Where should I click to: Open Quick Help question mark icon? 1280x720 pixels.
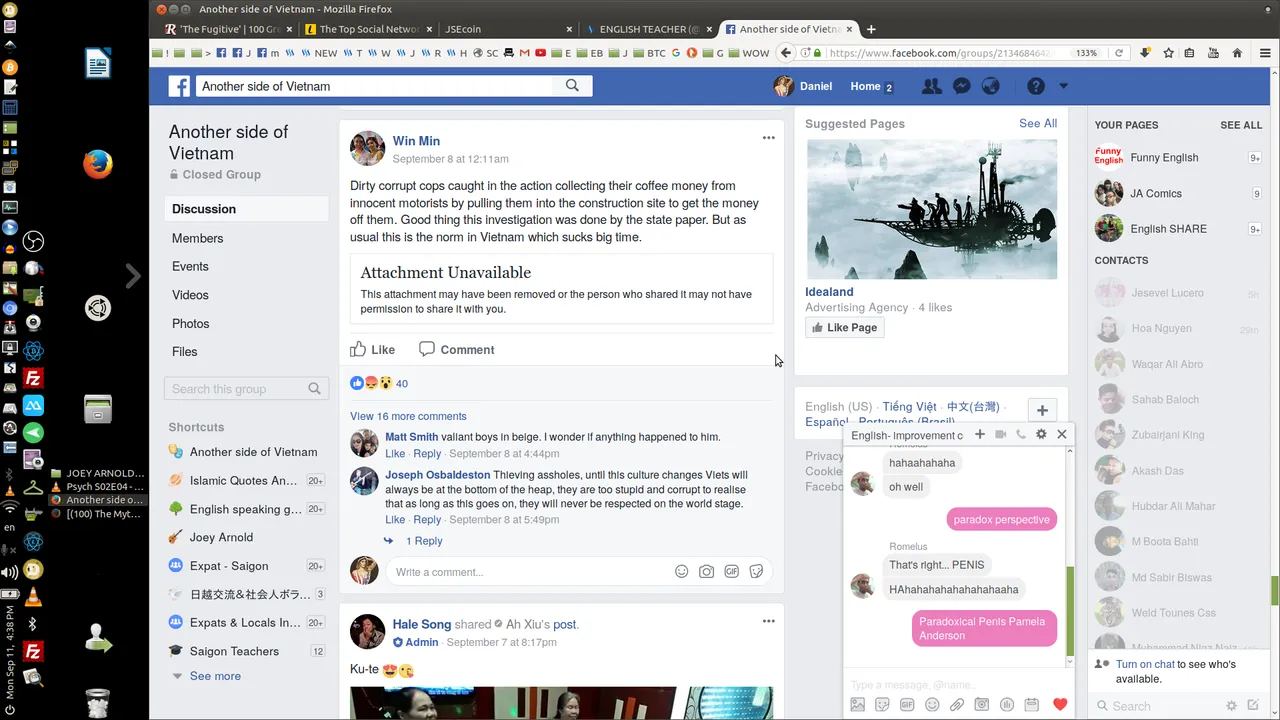1036,86
